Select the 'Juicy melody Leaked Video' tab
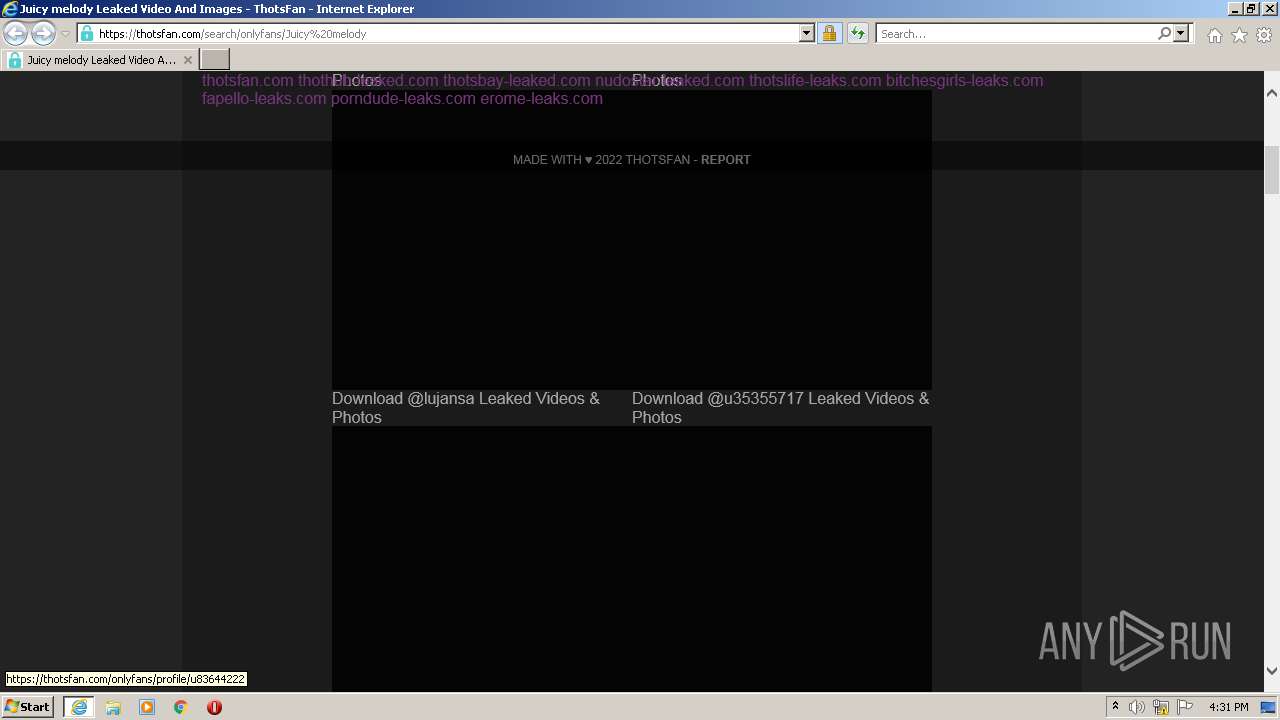The image size is (1280, 720). [x=99, y=60]
